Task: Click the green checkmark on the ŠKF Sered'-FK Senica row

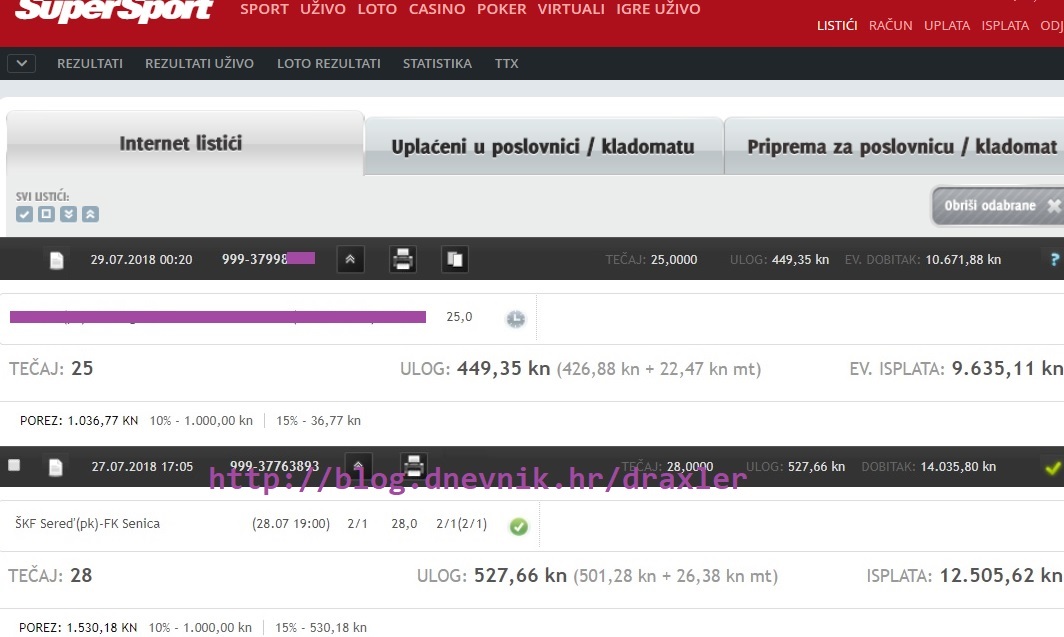Action: click(x=518, y=525)
